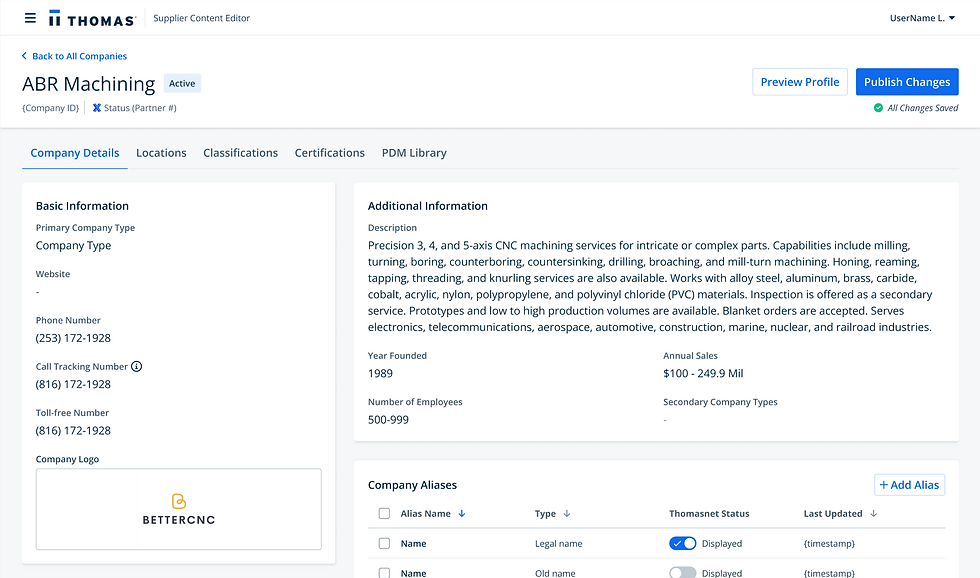Check the Legal name alias row checkbox
The image size is (980, 578).
coord(384,544)
